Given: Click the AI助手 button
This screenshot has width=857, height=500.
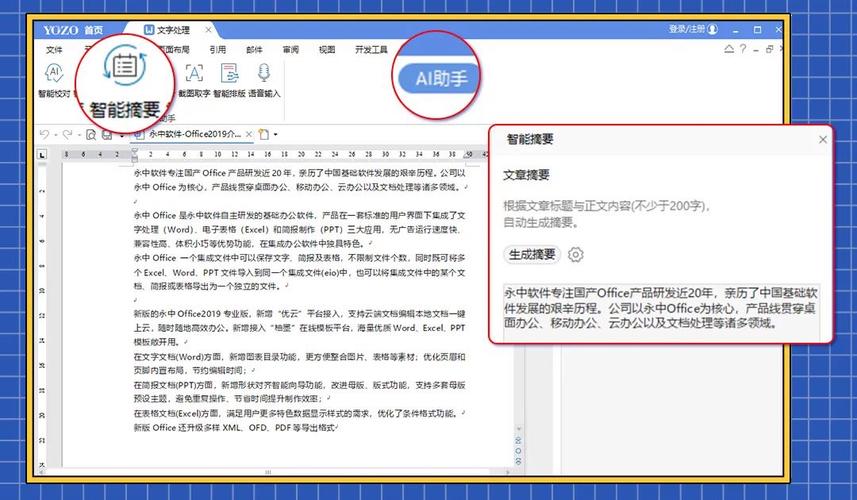Looking at the screenshot, I should point(441,79).
